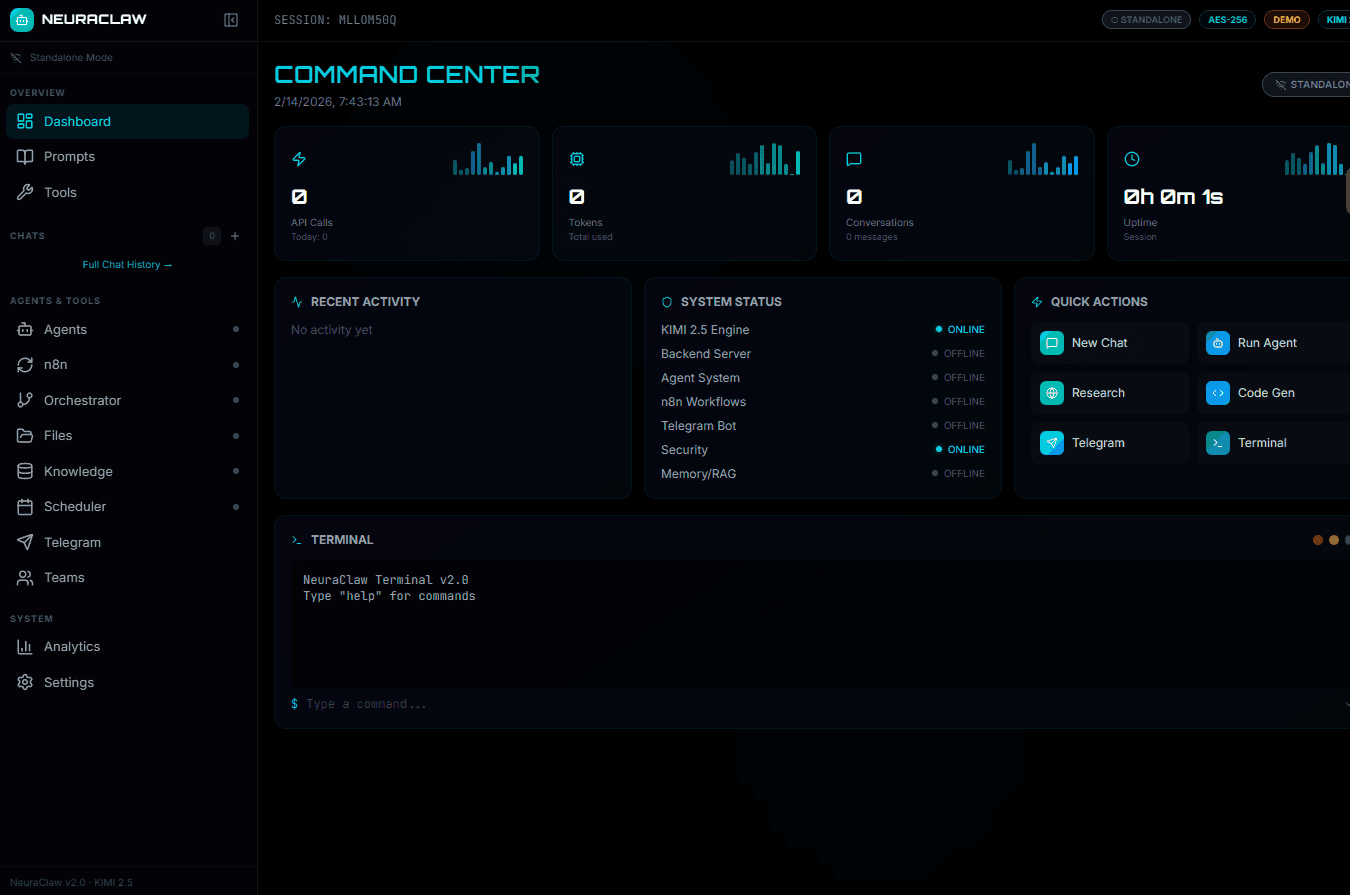
Task: Select the Code Gen quick action icon
Action: click(1217, 392)
